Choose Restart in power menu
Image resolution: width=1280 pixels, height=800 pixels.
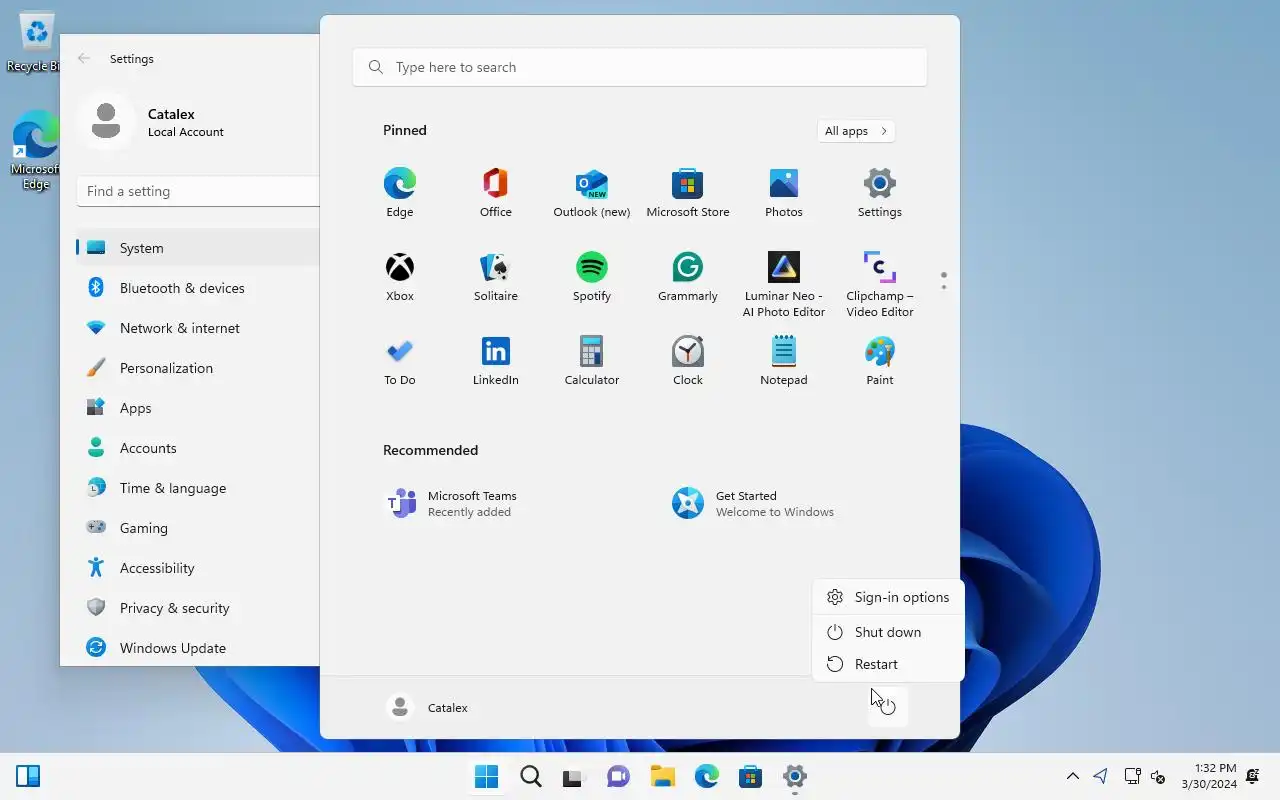coord(888,664)
